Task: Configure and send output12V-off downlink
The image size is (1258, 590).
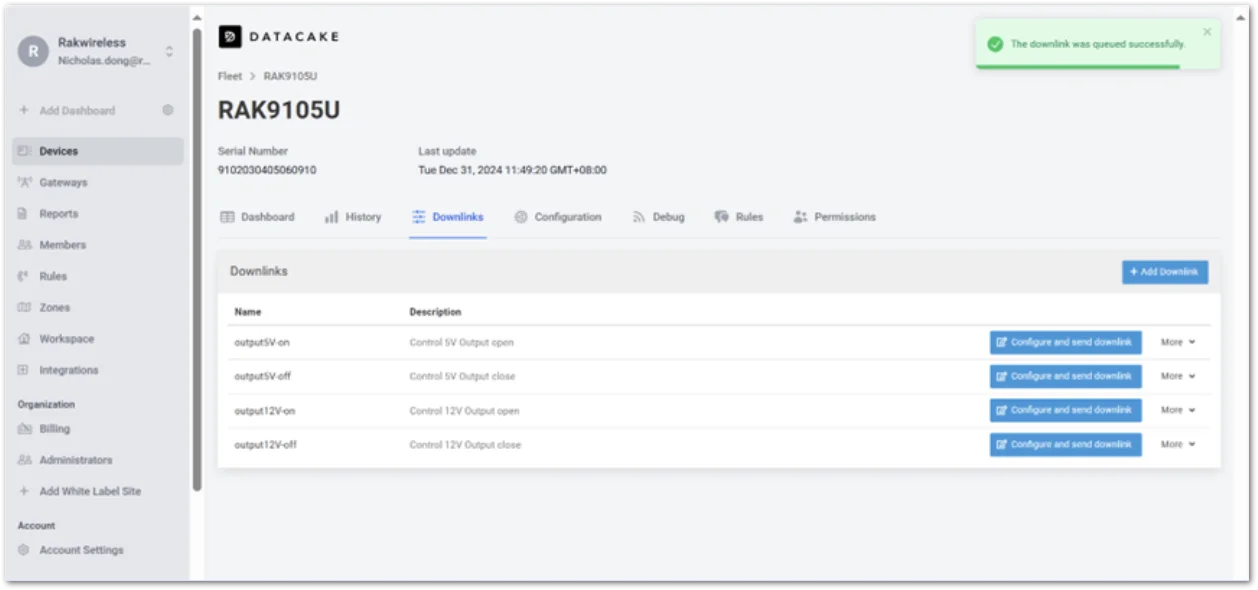Action: coord(1065,444)
